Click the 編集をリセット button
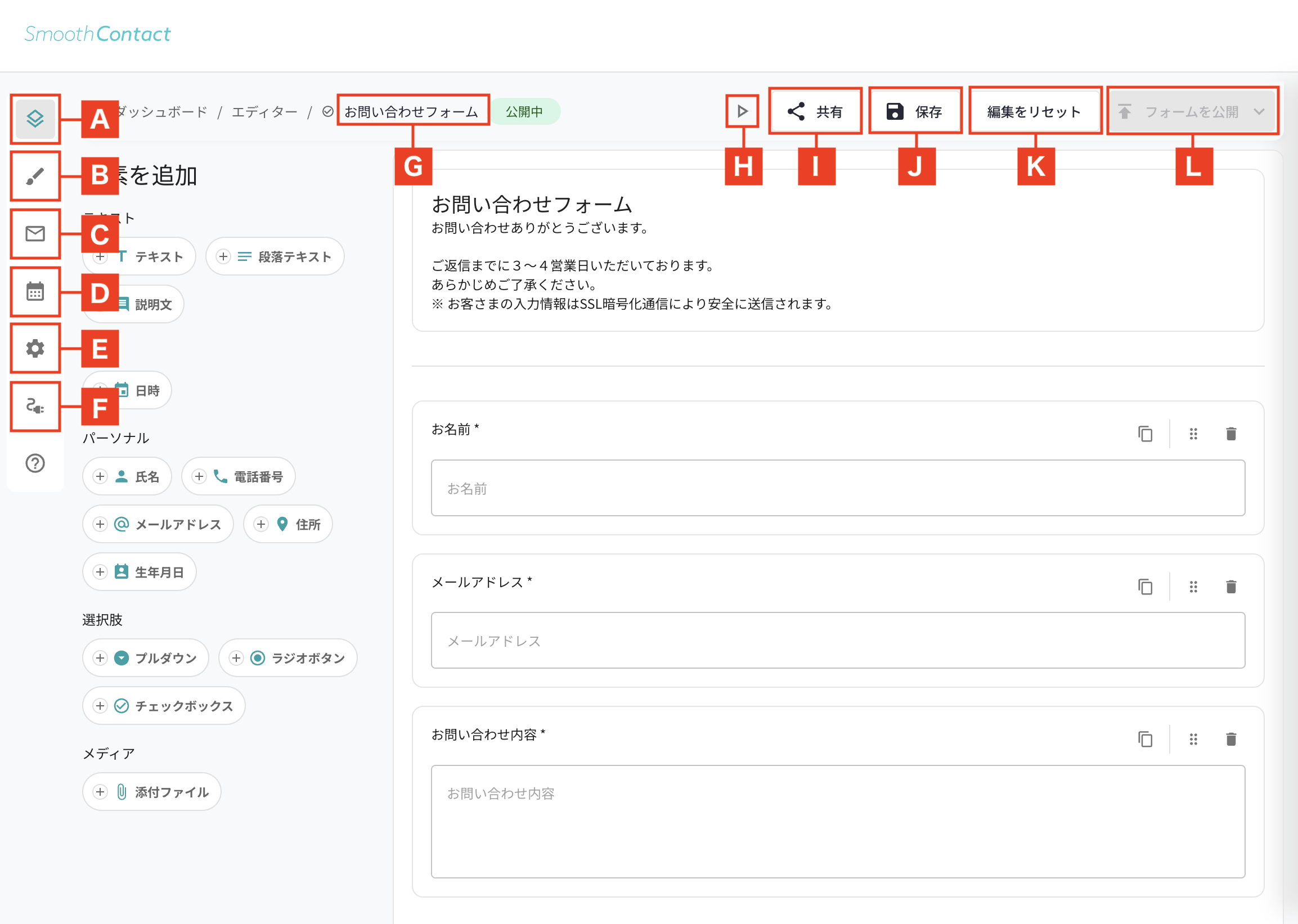Screen dimensions: 1298x924 [x=1035, y=111]
